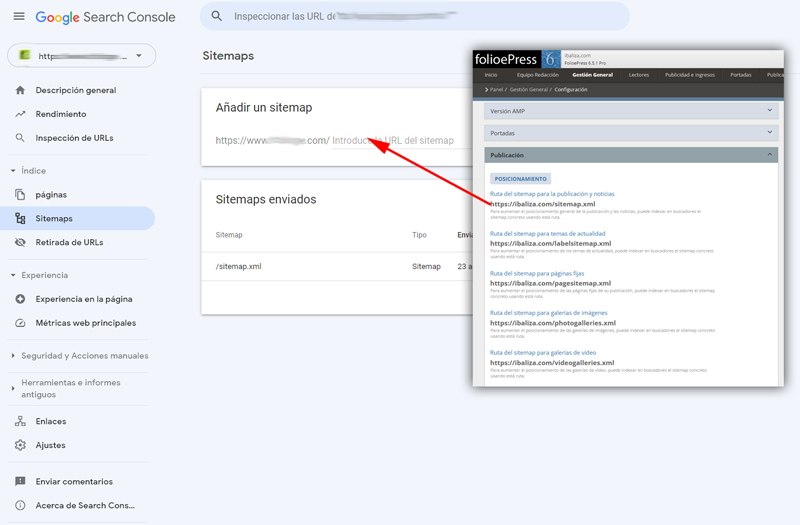Open Acerca de Search Console

85,505
